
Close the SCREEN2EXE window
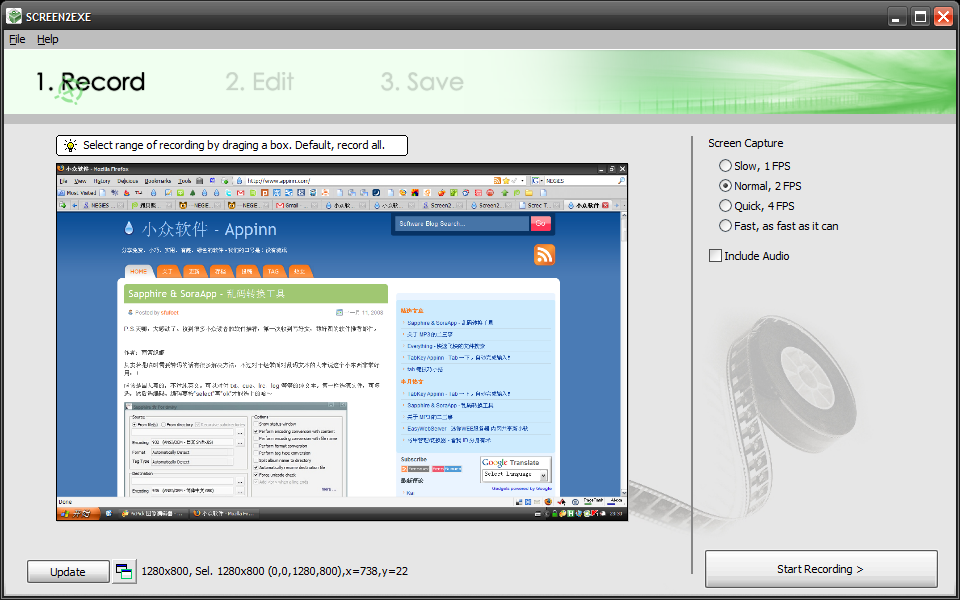point(943,17)
